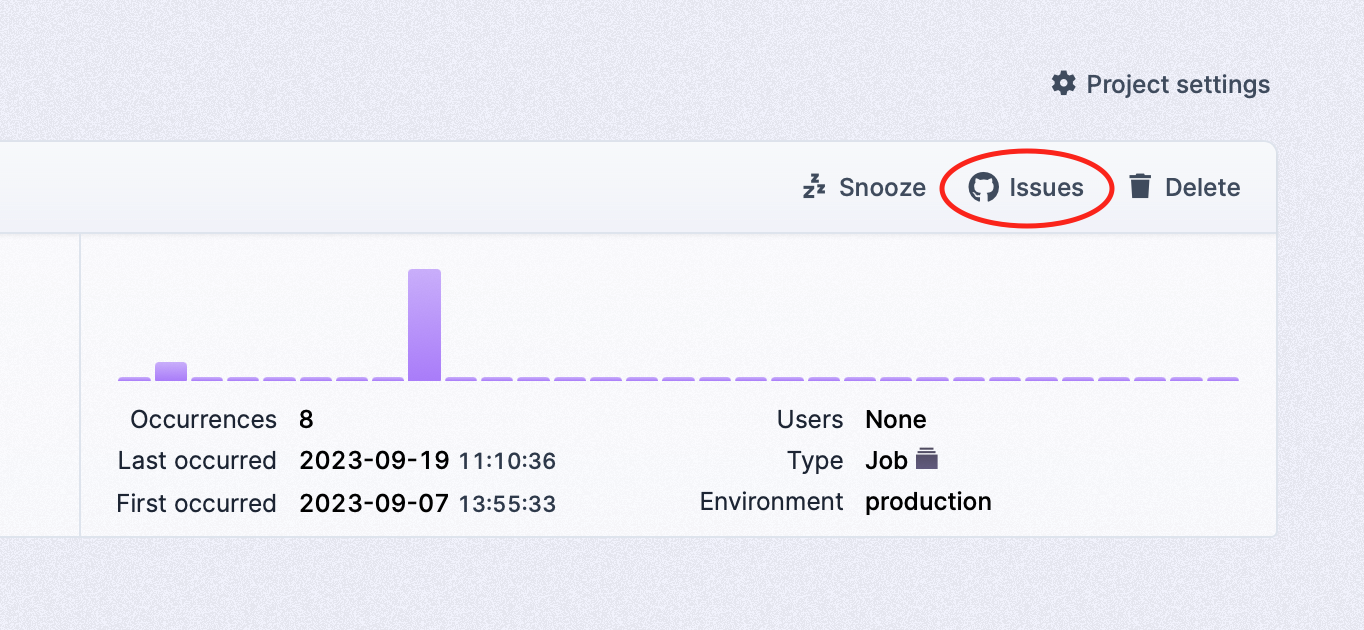Screen dimensions: 1364x630
Task: Click the Users value None
Action: pos(896,419)
